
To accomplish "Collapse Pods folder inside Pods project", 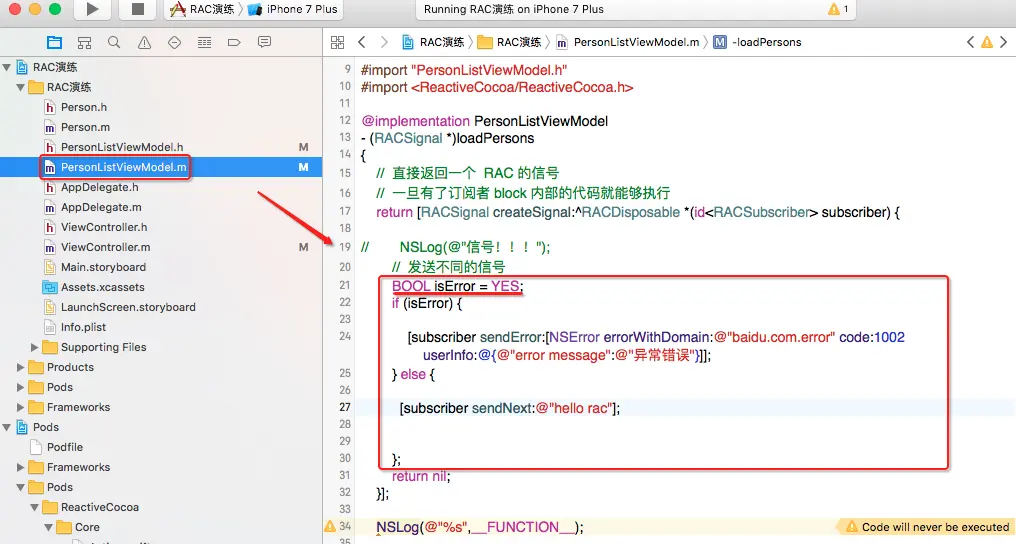I will pos(20,488).
